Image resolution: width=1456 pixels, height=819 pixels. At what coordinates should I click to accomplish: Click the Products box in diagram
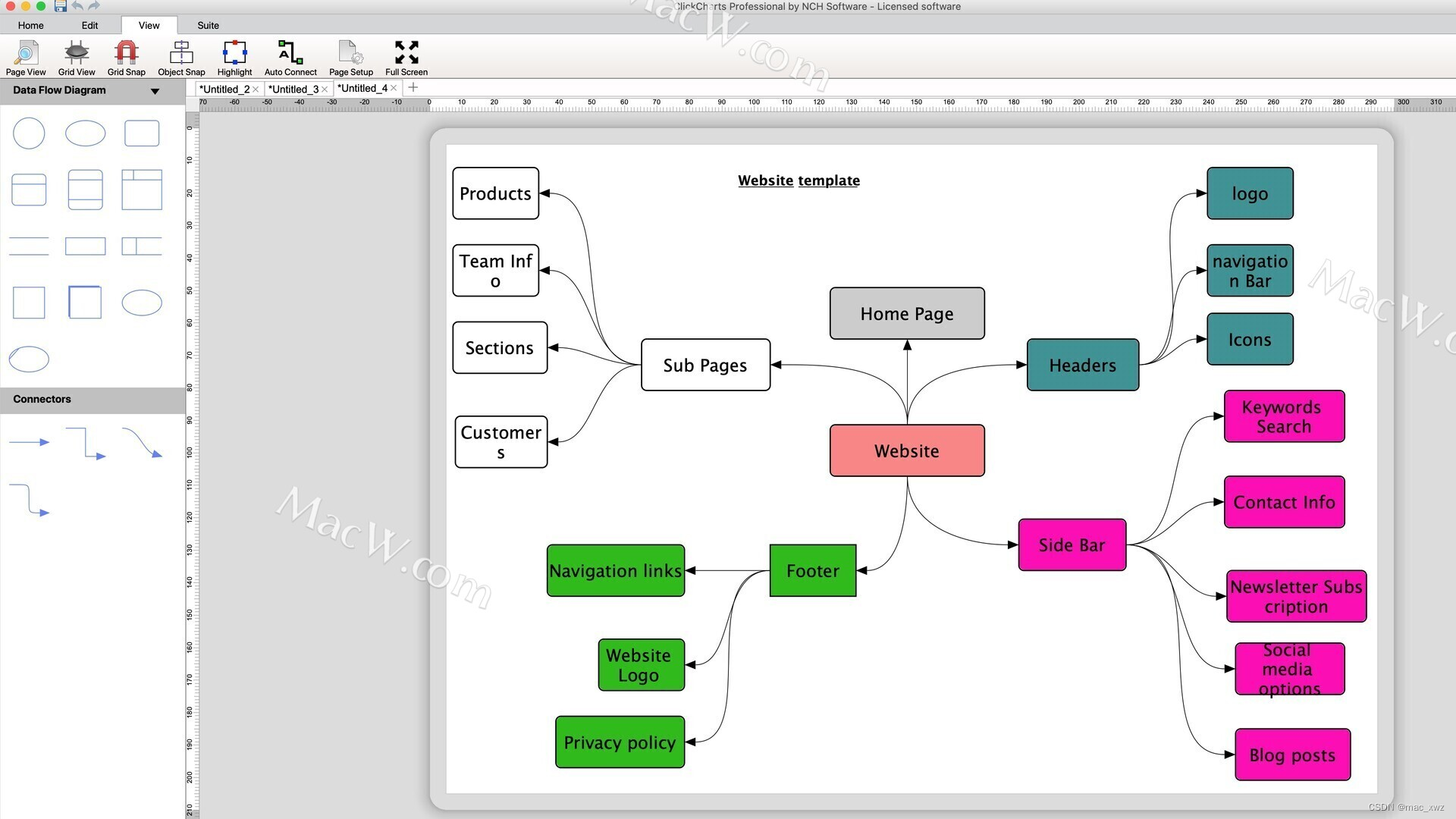coord(495,193)
